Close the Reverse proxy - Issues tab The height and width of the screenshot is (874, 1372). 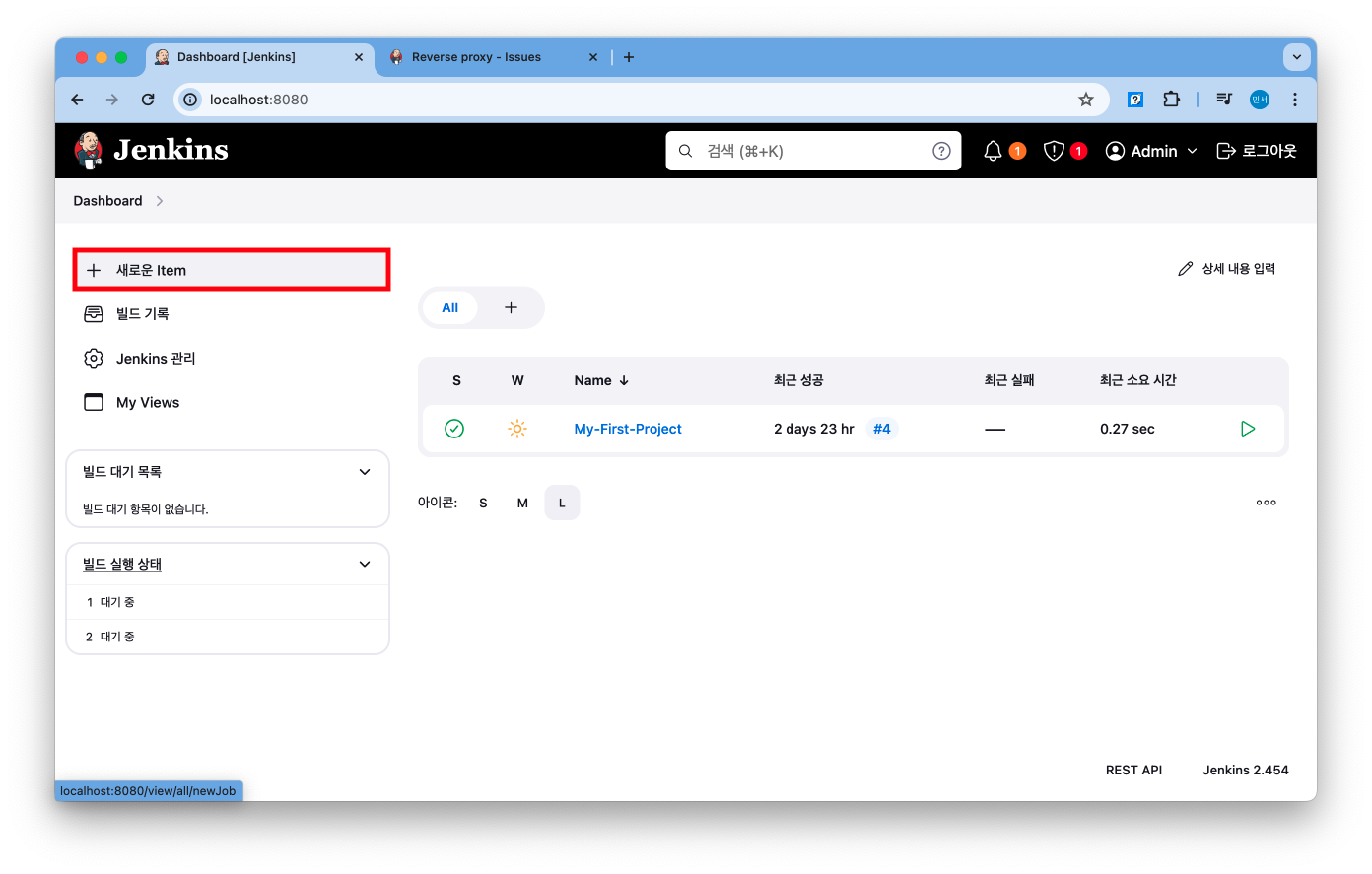pos(593,57)
